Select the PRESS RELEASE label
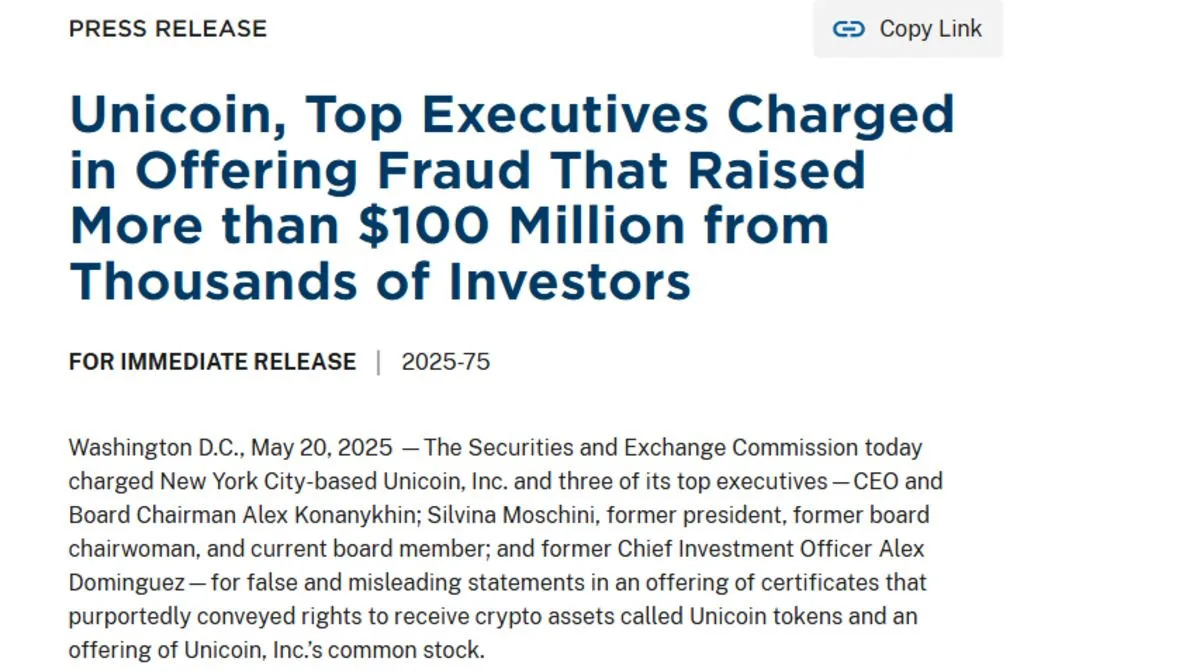 (168, 29)
